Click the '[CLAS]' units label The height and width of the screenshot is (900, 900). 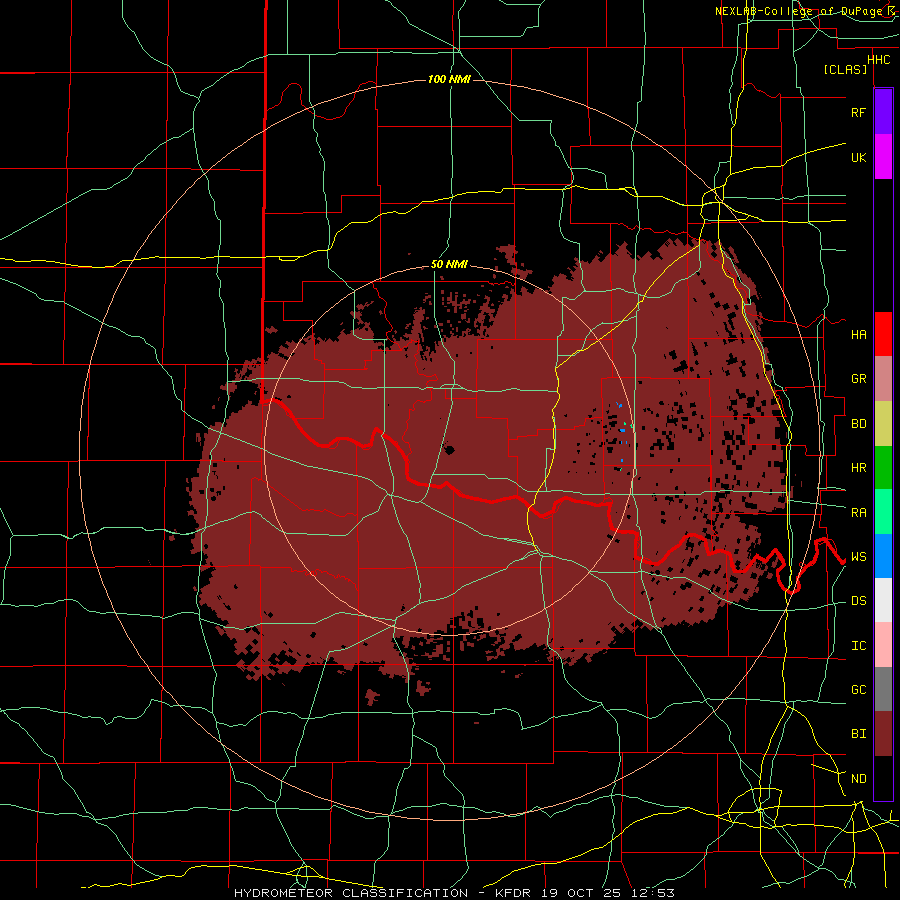pyautogui.click(x=845, y=70)
